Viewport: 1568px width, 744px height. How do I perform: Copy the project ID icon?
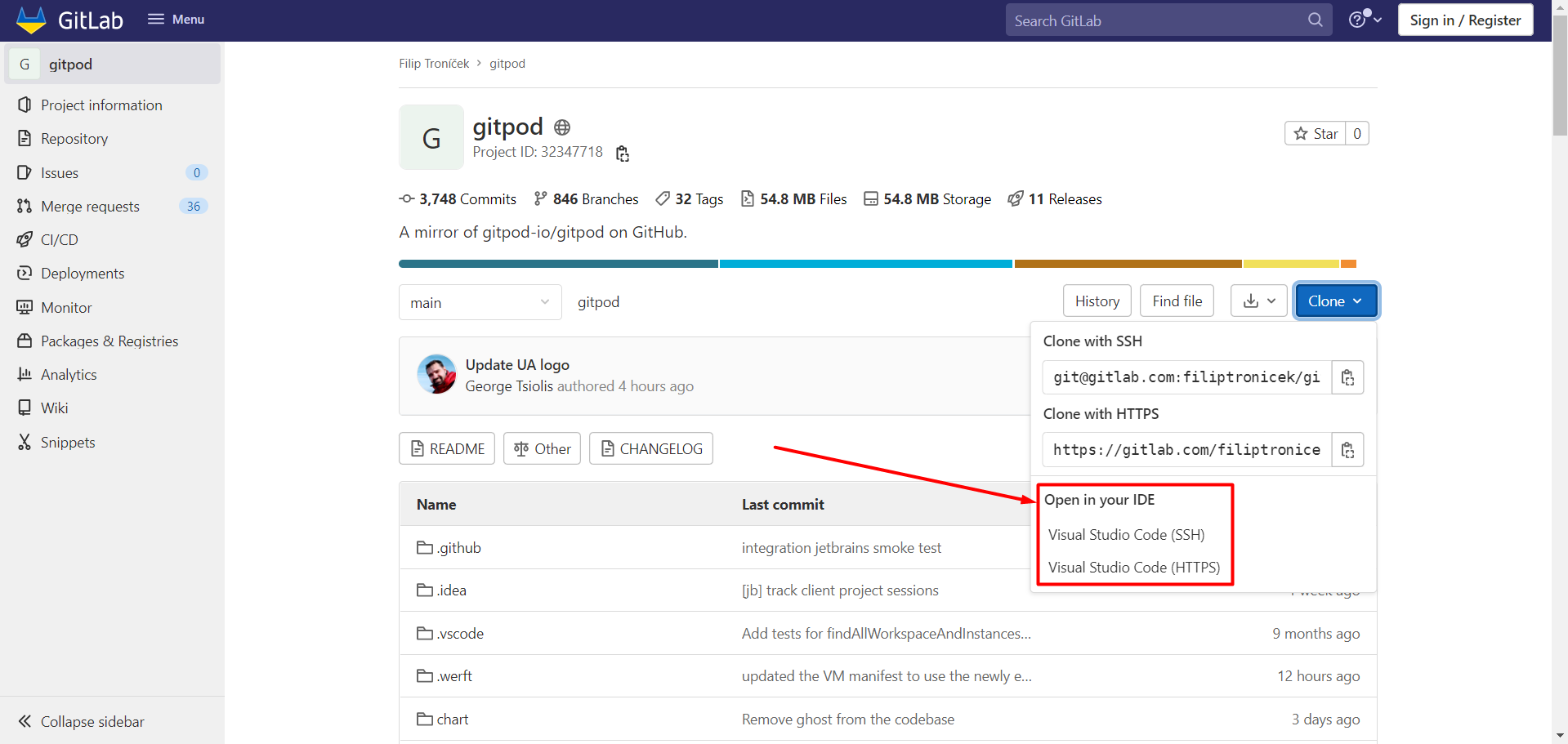tap(623, 154)
